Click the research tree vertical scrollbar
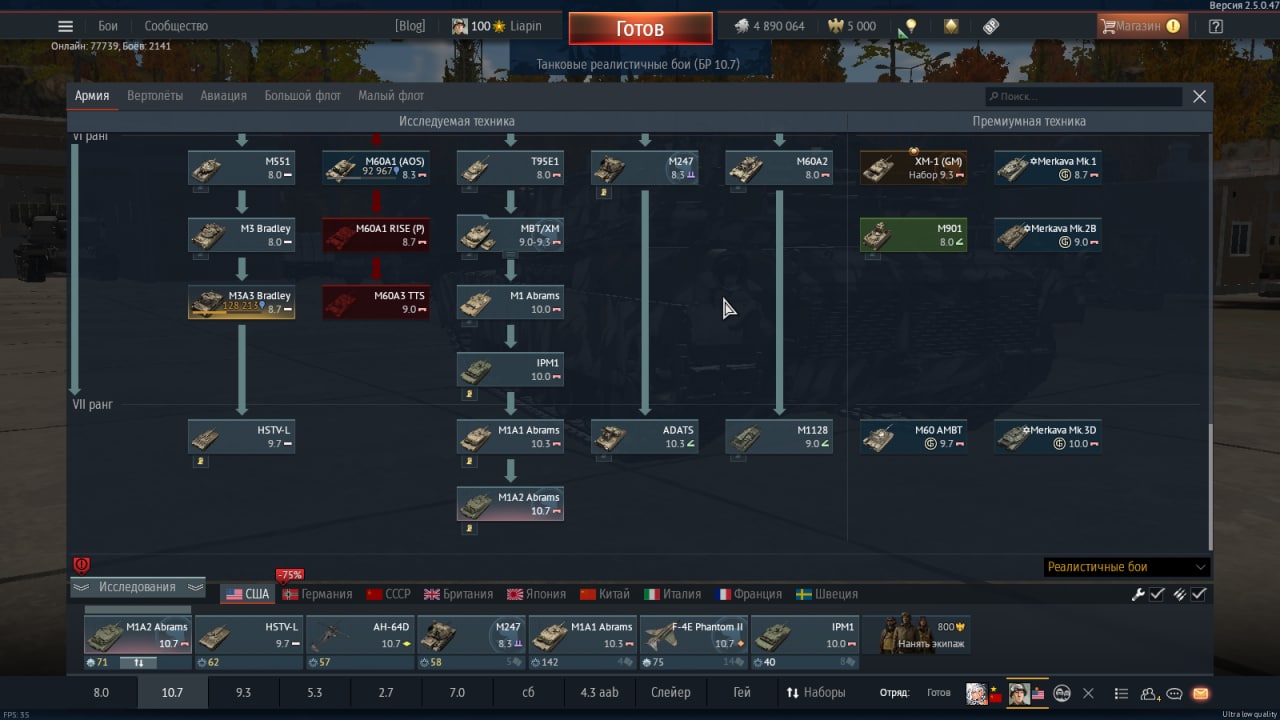 (x=1211, y=485)
